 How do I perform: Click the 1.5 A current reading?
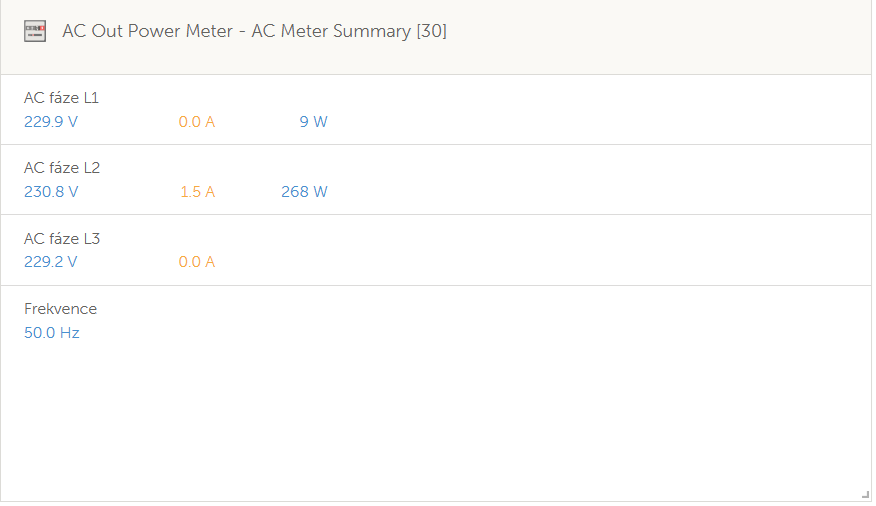tap(197, 192)
